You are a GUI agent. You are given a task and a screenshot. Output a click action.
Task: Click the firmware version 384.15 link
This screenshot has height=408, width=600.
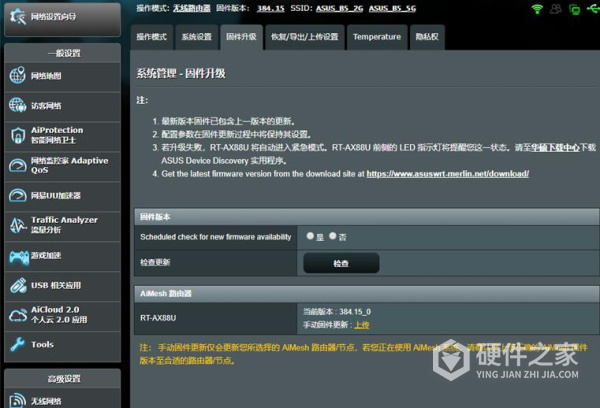tap(271, 8)
